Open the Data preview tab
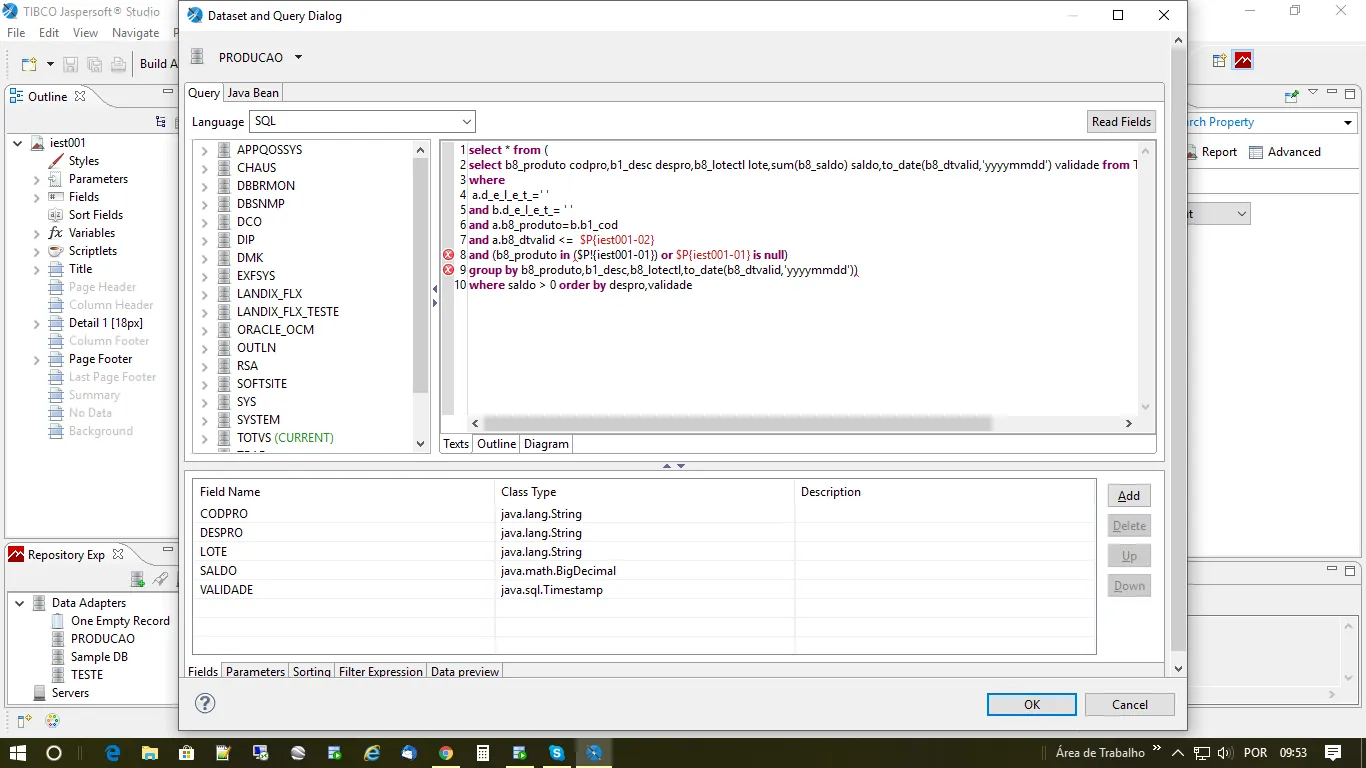 (x=464, y=672)
